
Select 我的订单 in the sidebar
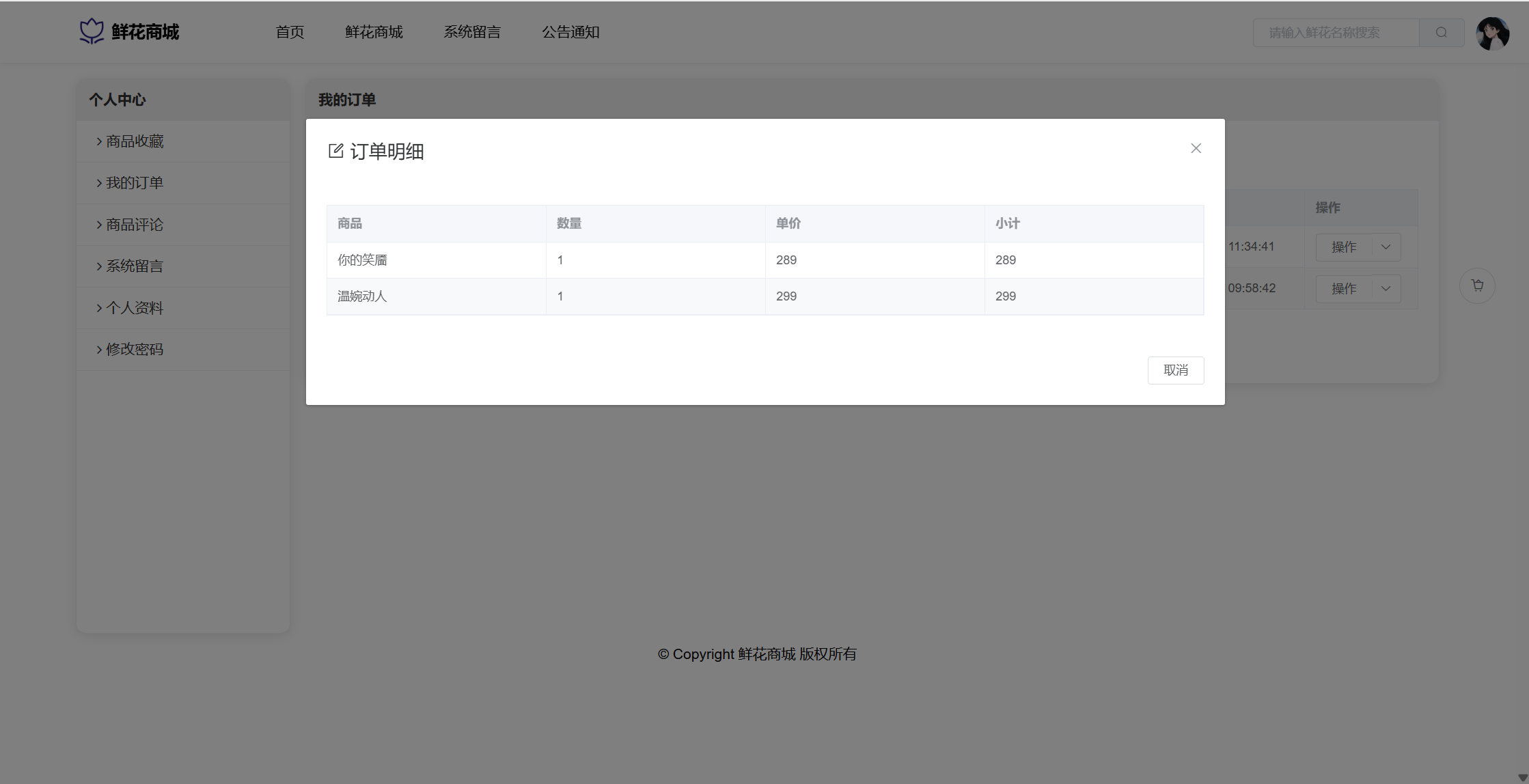coord(135,183)
